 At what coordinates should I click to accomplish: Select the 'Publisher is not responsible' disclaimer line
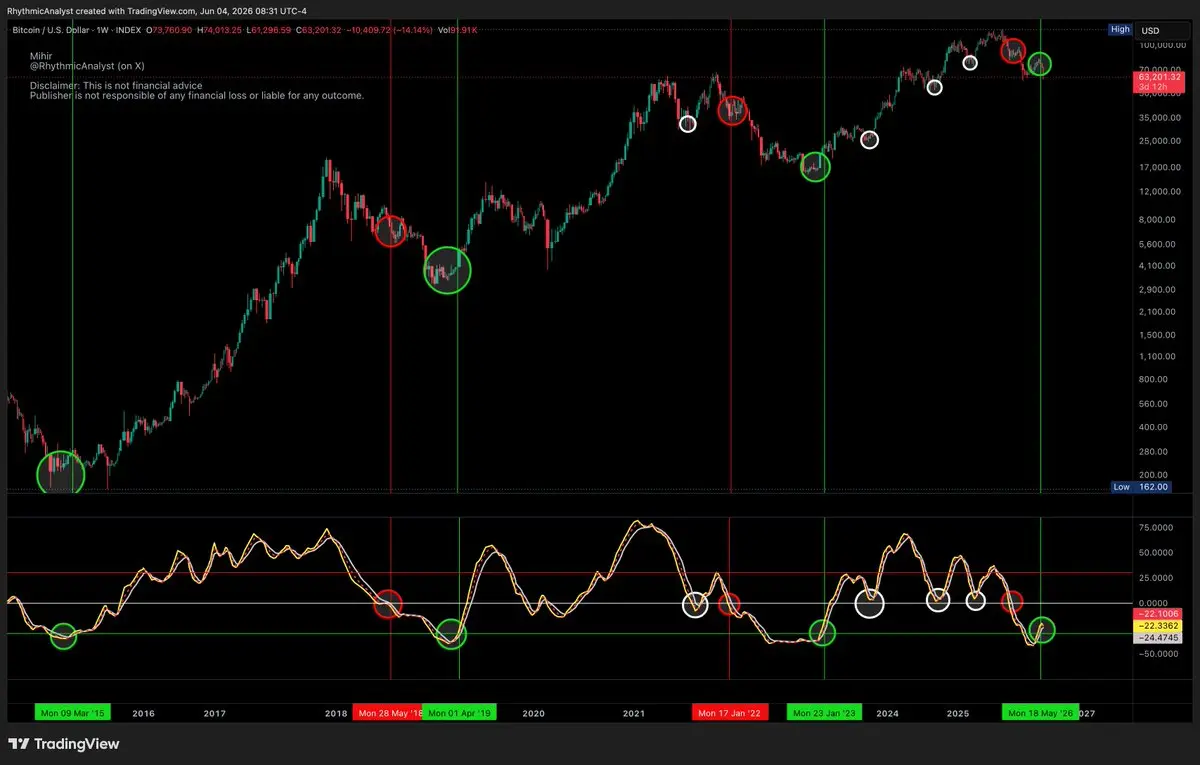tap(197, 96)
